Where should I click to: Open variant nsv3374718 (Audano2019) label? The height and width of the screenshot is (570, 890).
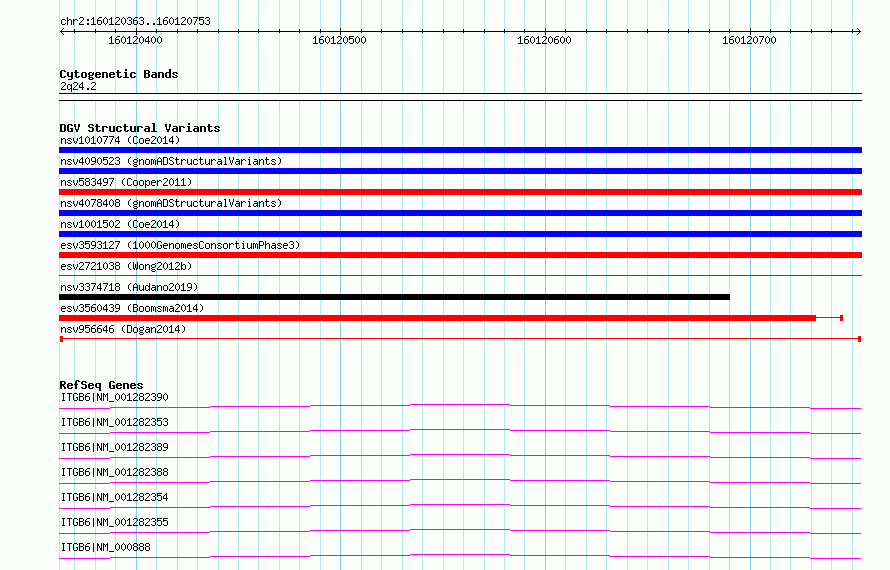129,287
